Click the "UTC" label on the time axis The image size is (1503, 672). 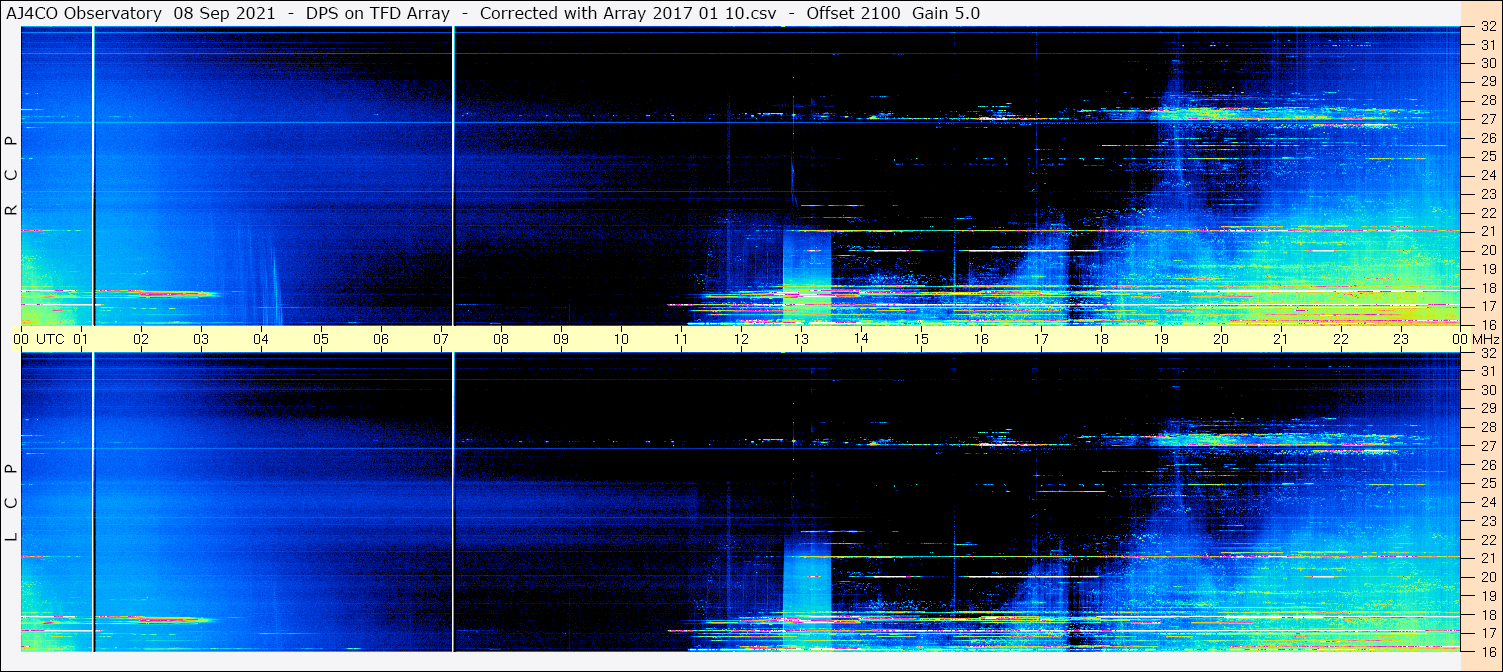(50, 339)
